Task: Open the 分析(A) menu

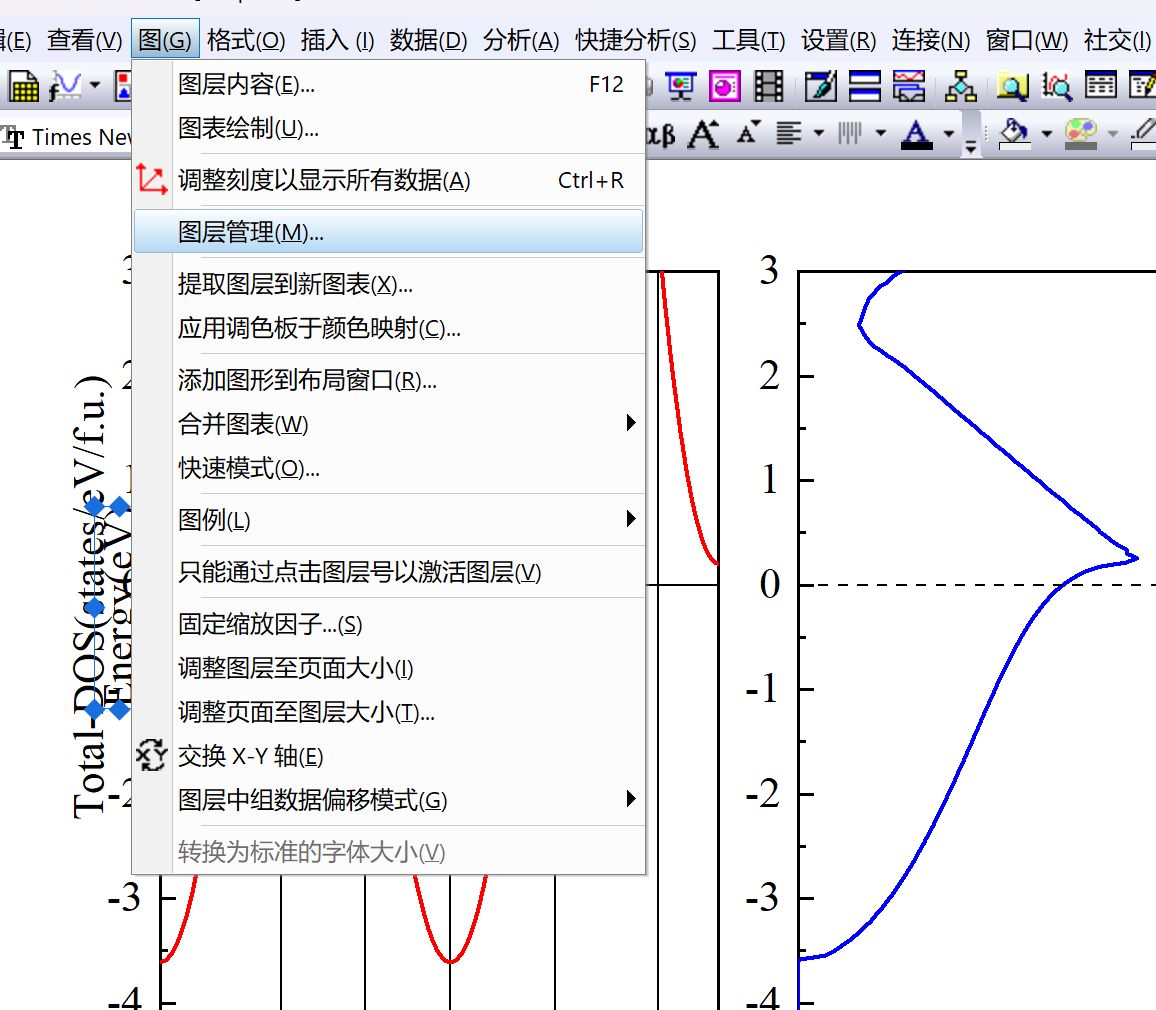Action: coord(520,39)
